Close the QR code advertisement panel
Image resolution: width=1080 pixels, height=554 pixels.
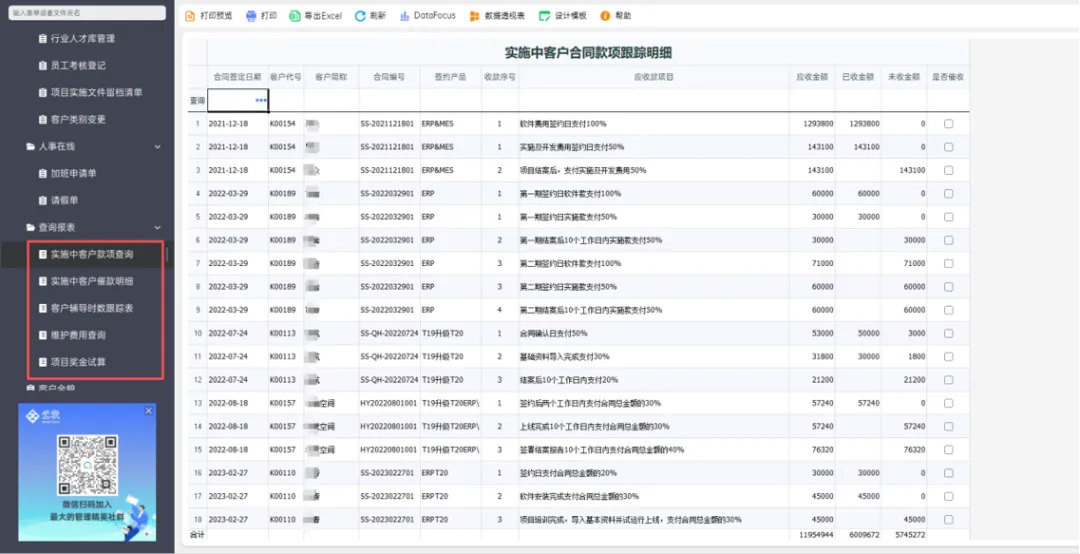149,411
